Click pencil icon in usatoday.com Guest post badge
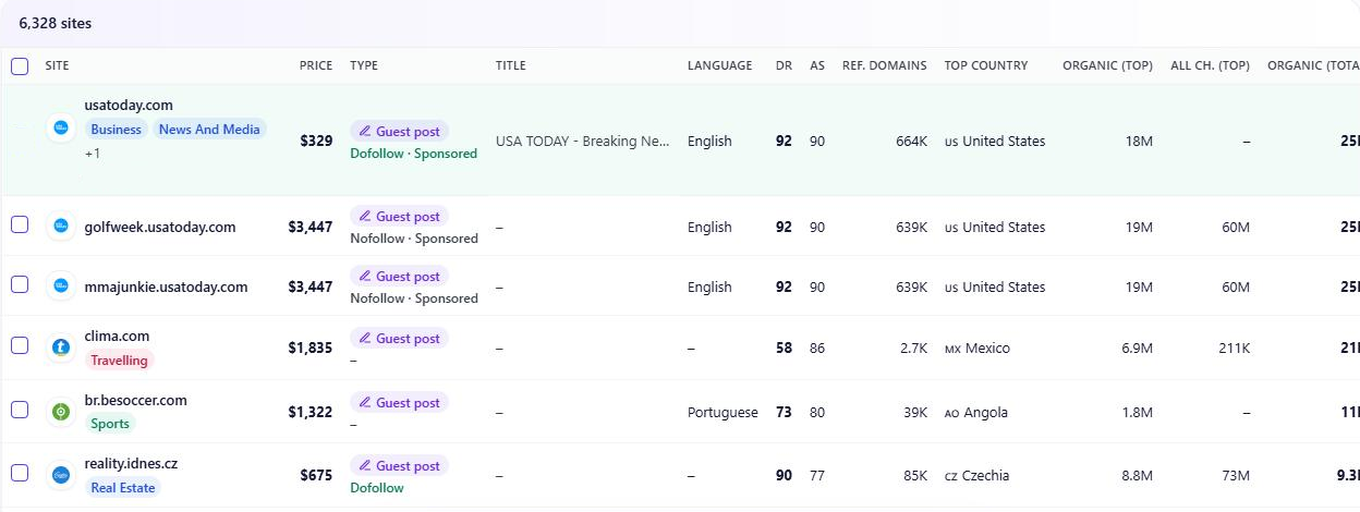 click(365, 131)
